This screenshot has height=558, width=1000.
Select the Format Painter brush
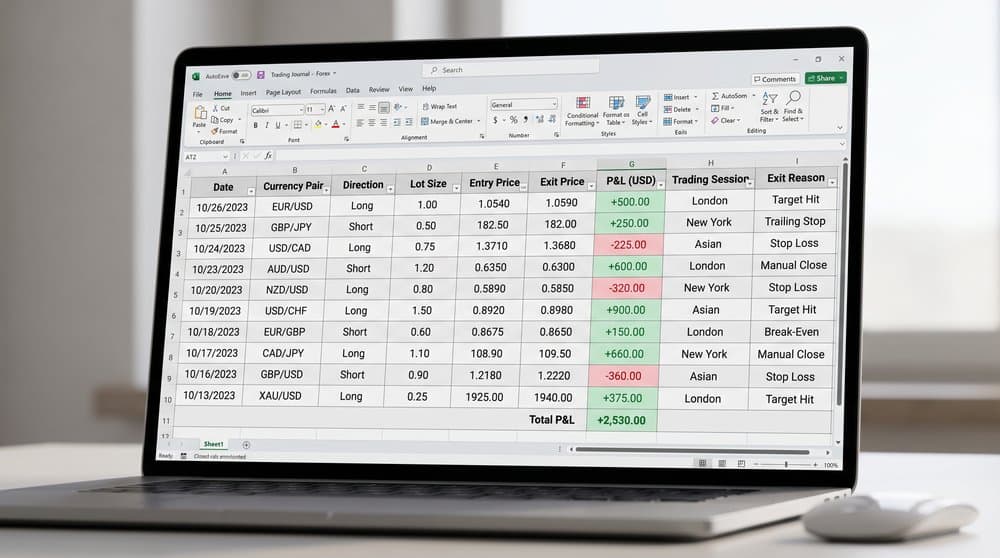[x=215, y=131]
